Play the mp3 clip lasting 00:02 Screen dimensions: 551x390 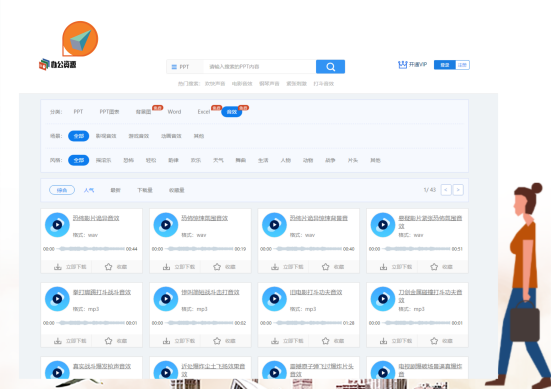tap(166, 299)
